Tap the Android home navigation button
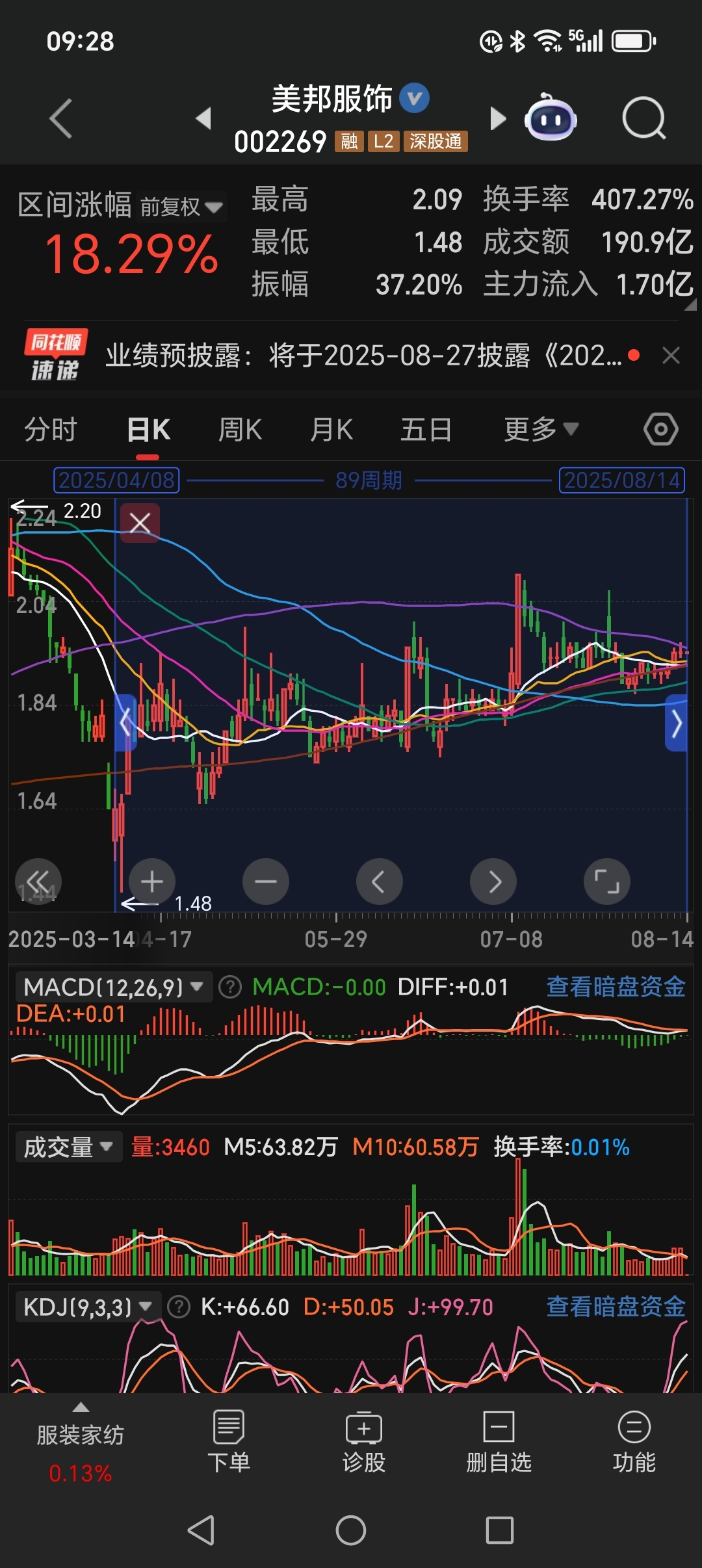 [x=351, y=1530]
